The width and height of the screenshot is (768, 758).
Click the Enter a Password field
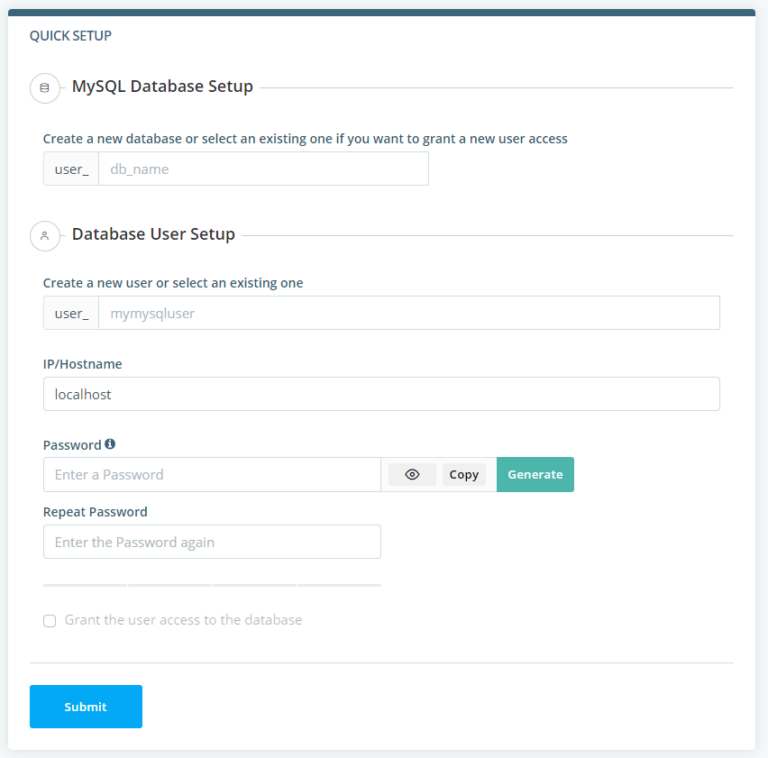[x=212, y=474]
